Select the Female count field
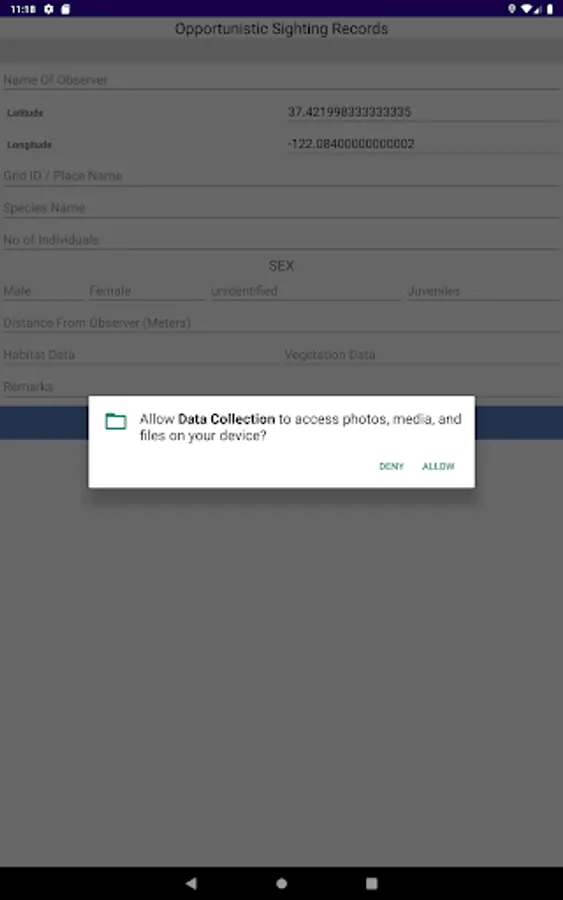This screenshot has height=900, width=563. click(146, 291)
